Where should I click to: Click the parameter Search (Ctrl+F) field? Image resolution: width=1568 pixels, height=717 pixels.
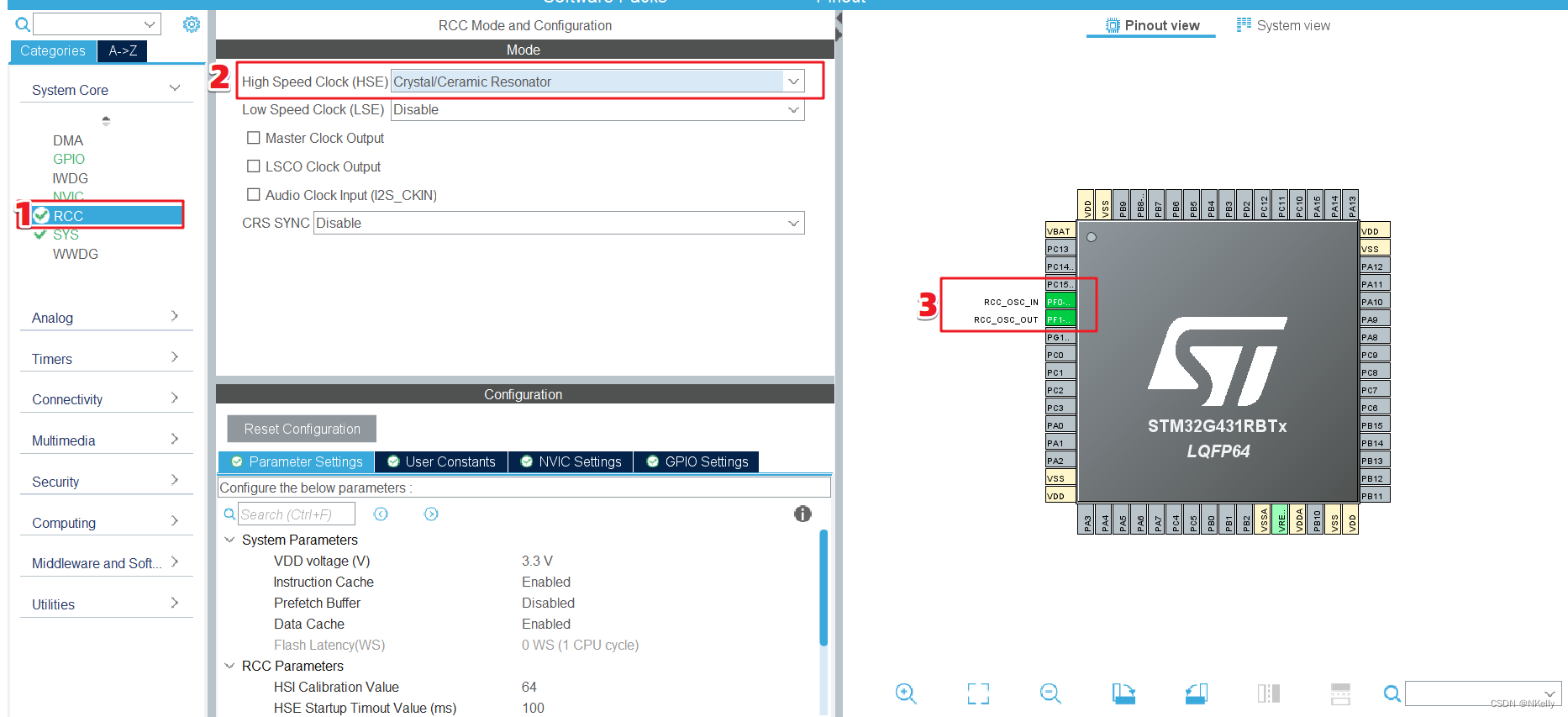point(297,514)
